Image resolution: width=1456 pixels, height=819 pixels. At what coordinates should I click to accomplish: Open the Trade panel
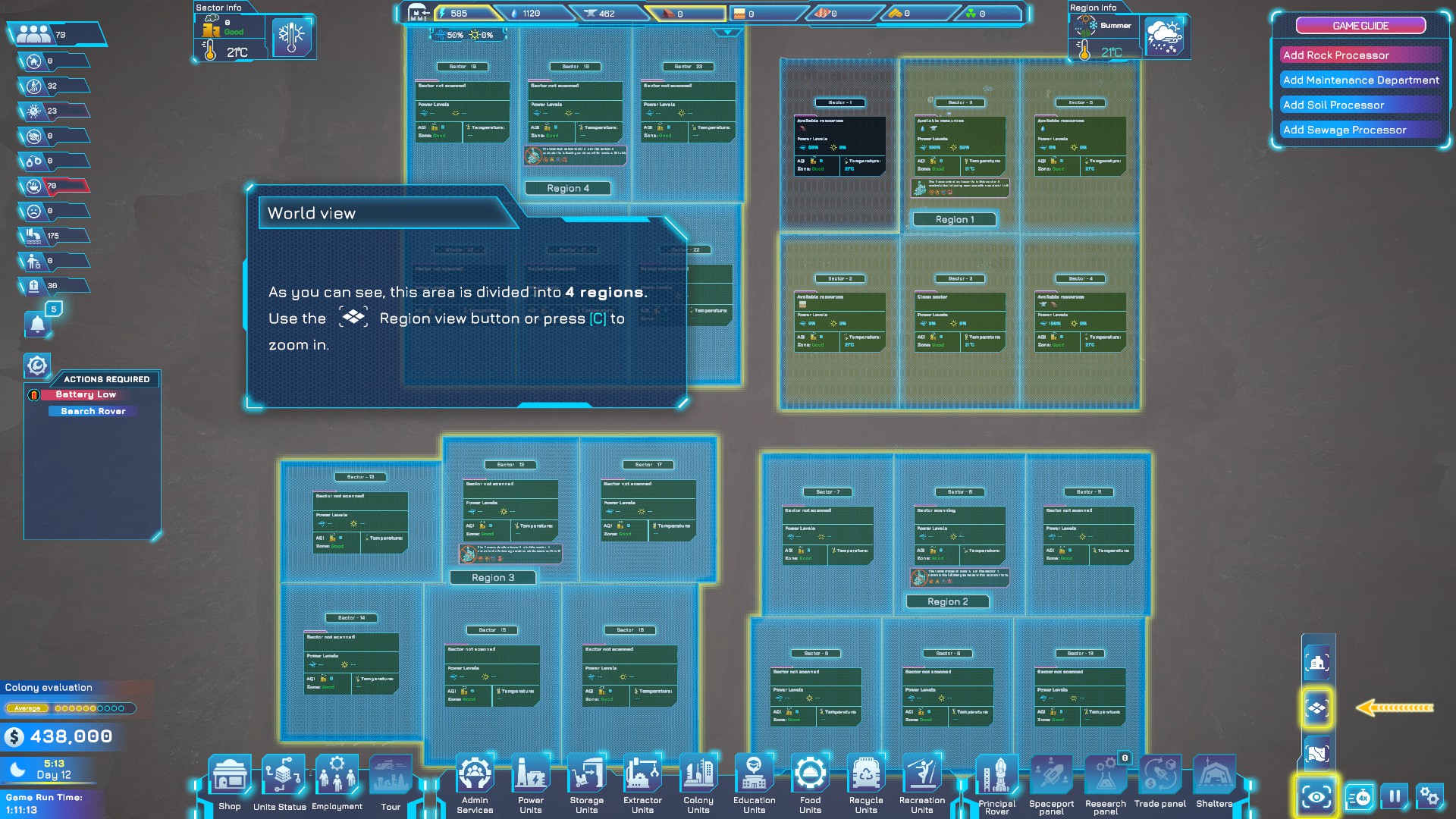pos(1160,776)
